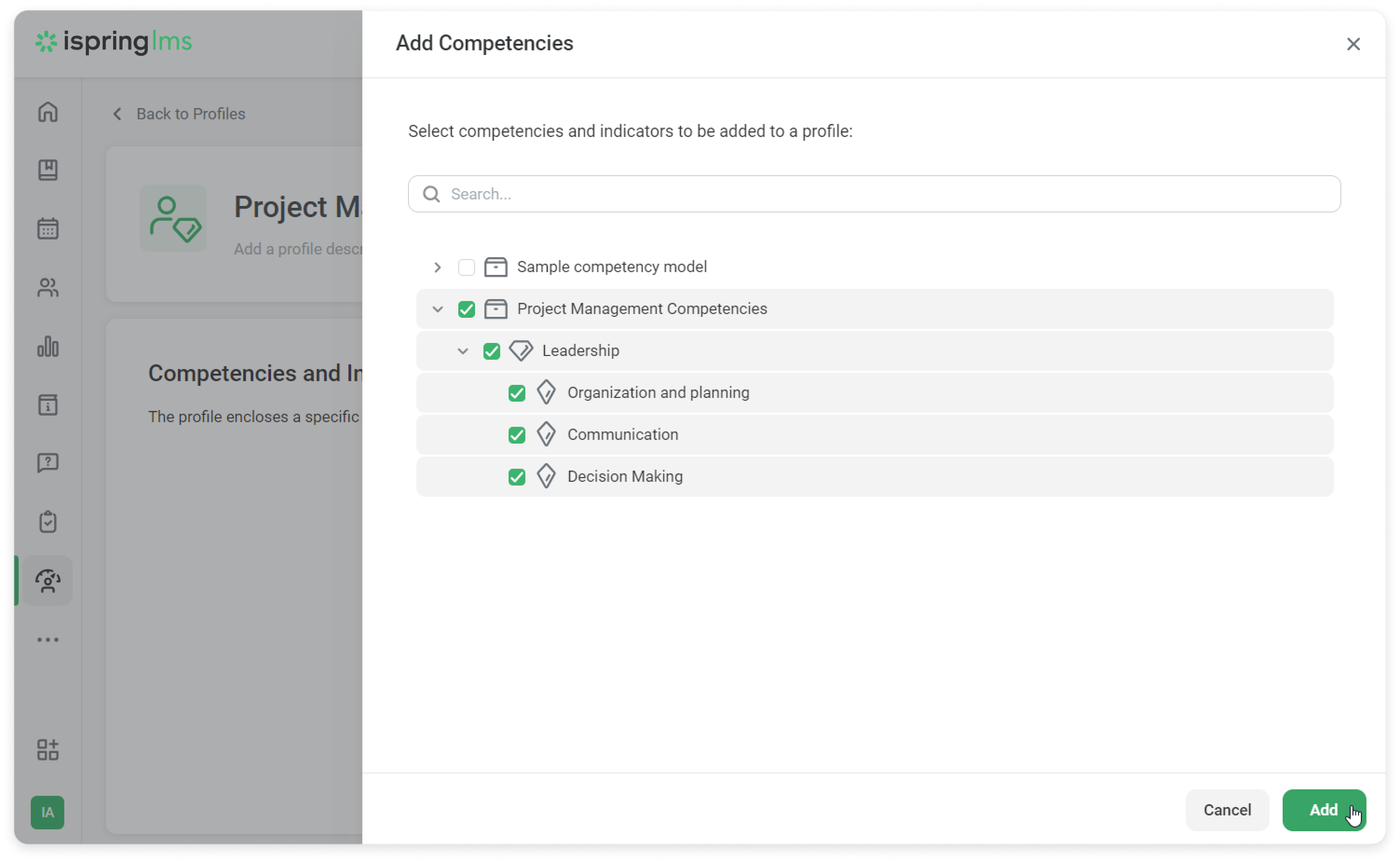The height and width of the screenshot is (862, 1400).
Task: Click the question message icon in sidebar
Action: coord(48,462)
